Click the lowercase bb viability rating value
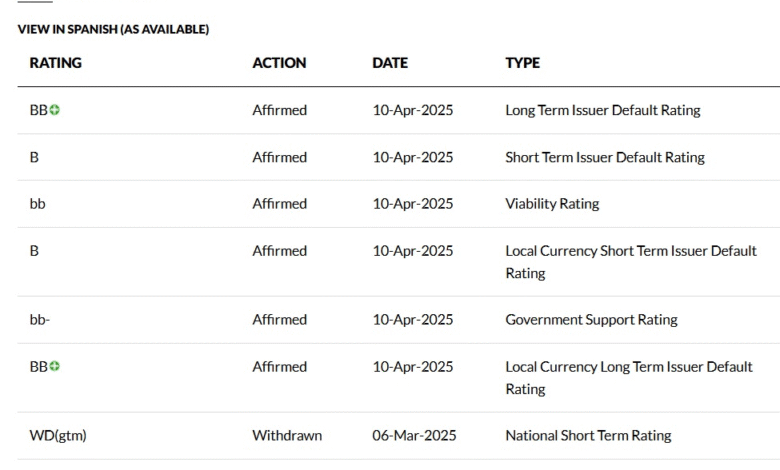Screen dimensions: 780x470 (x=37, y=204)
